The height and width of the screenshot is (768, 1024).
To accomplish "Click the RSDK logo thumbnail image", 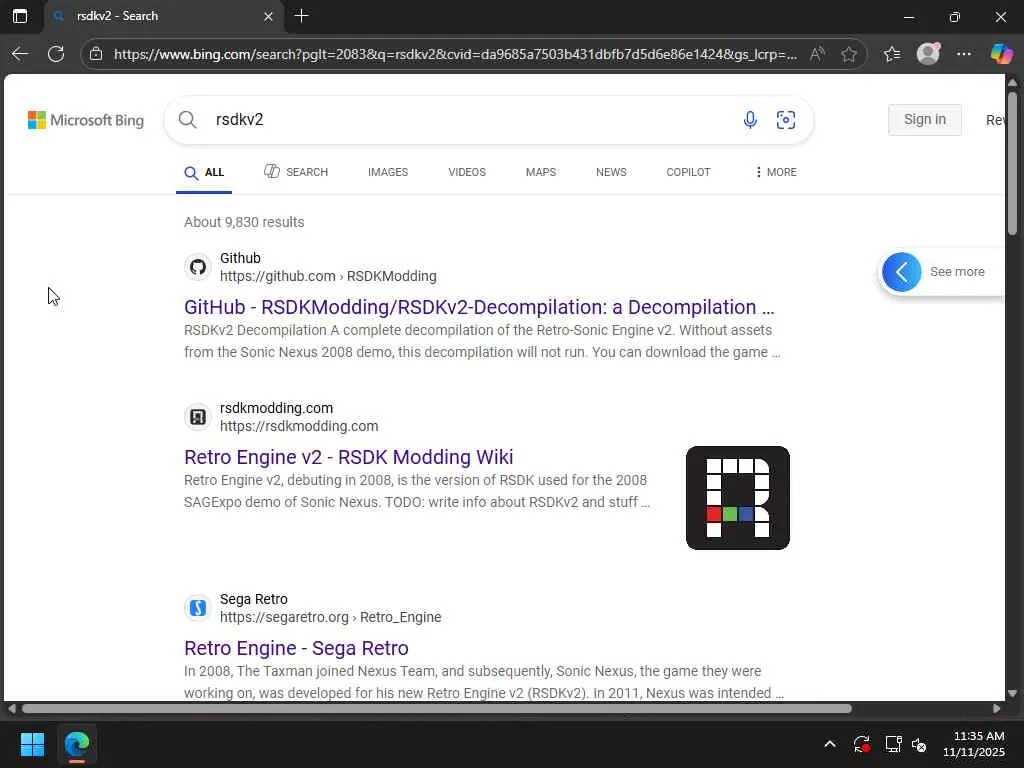I will click(738, 498).
